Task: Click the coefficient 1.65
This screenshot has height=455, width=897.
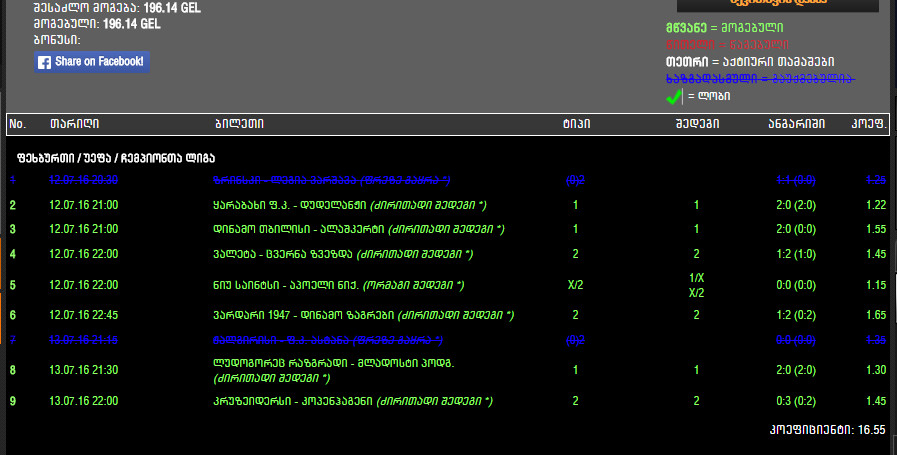Action: [x=876, y=315]
